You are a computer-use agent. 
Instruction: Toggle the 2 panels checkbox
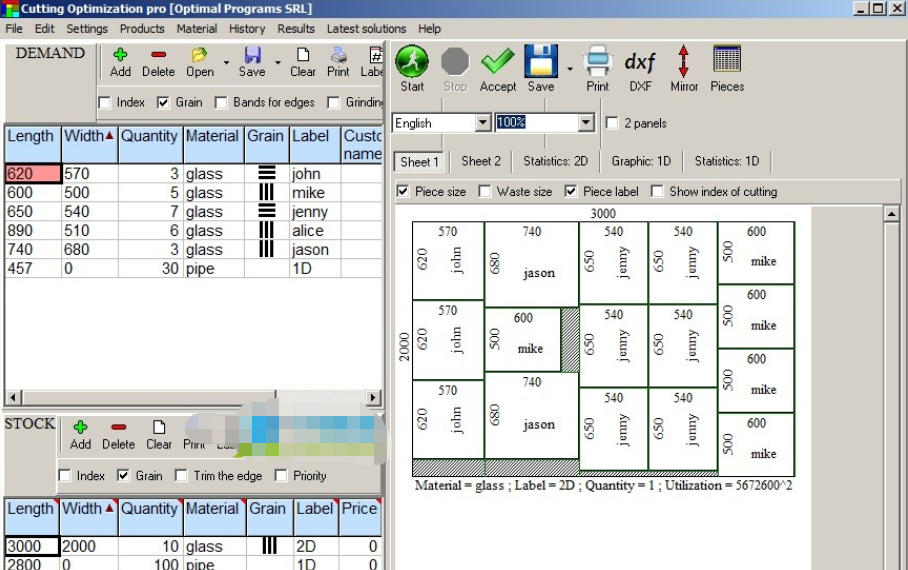[x=613, y=123]
